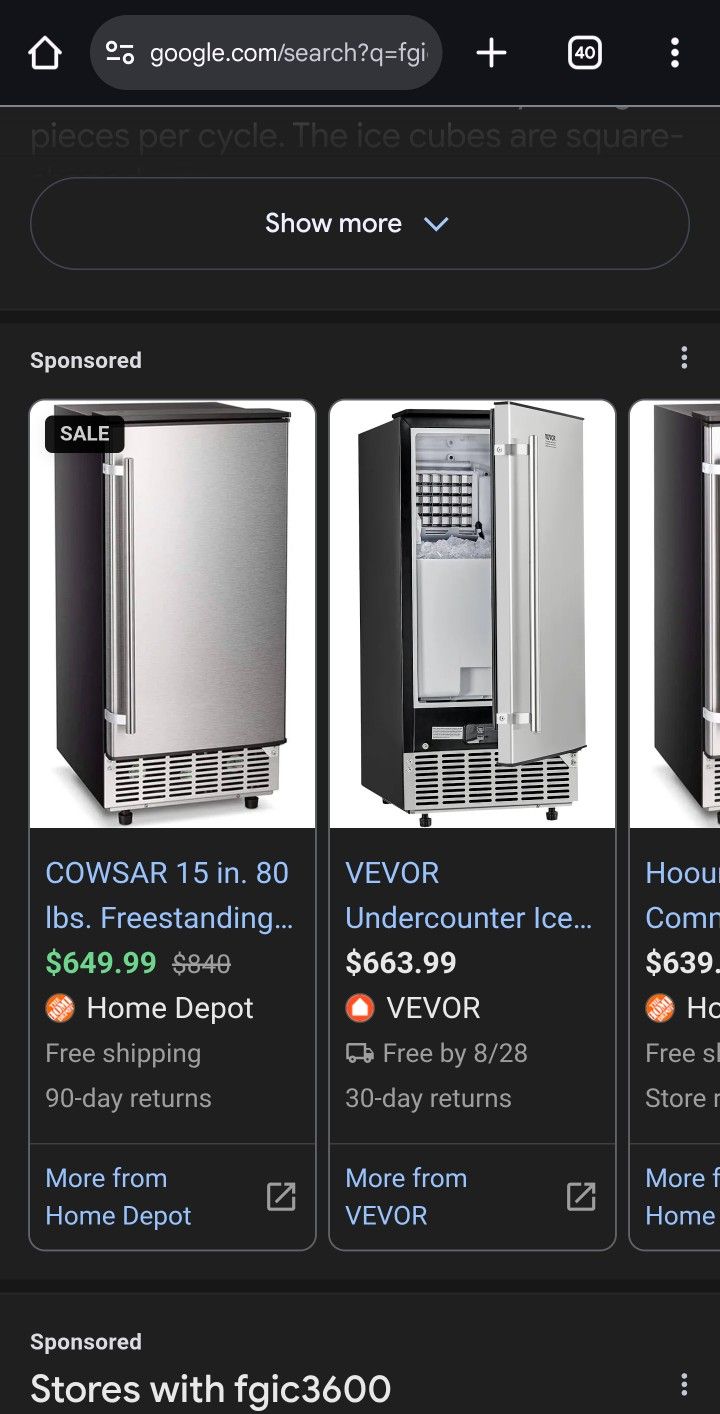
Task: Tap More from Home Depot
Action: click(x=118, y=1196)
